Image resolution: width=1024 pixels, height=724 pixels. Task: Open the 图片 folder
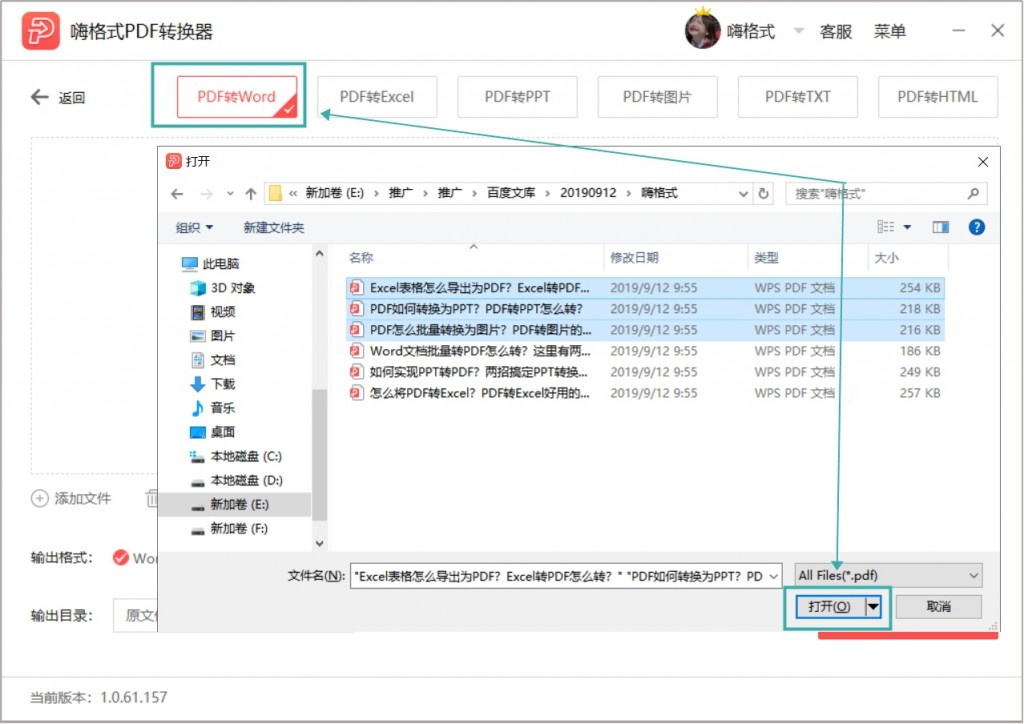pos(212,336)
